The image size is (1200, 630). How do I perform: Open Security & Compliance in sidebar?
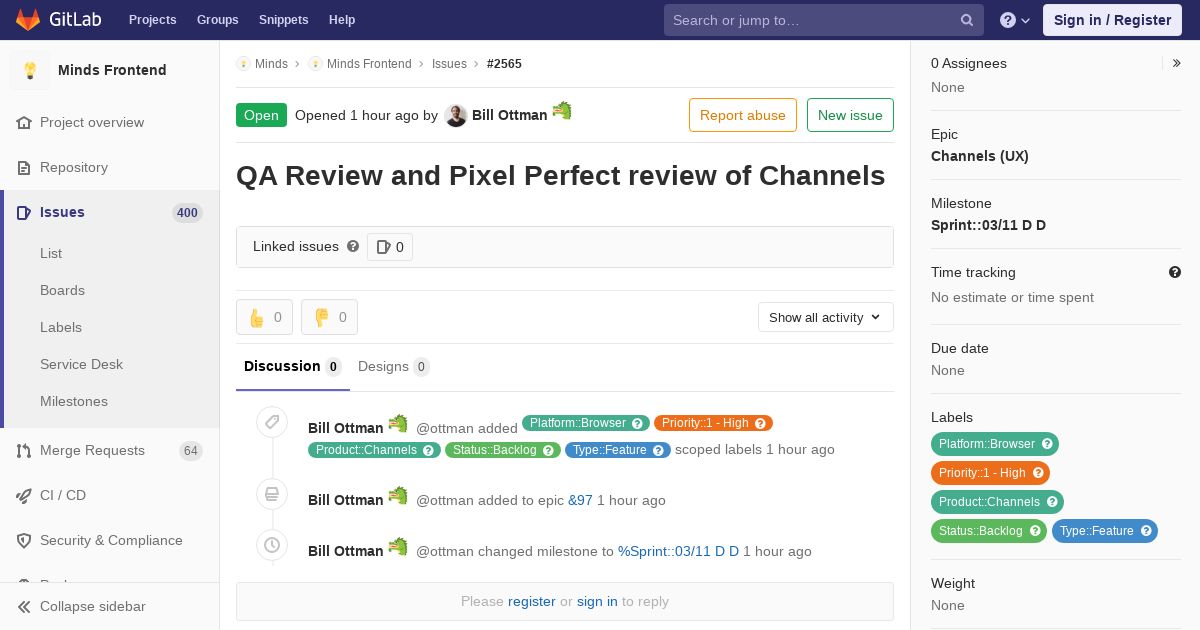[x=111, y=540]
